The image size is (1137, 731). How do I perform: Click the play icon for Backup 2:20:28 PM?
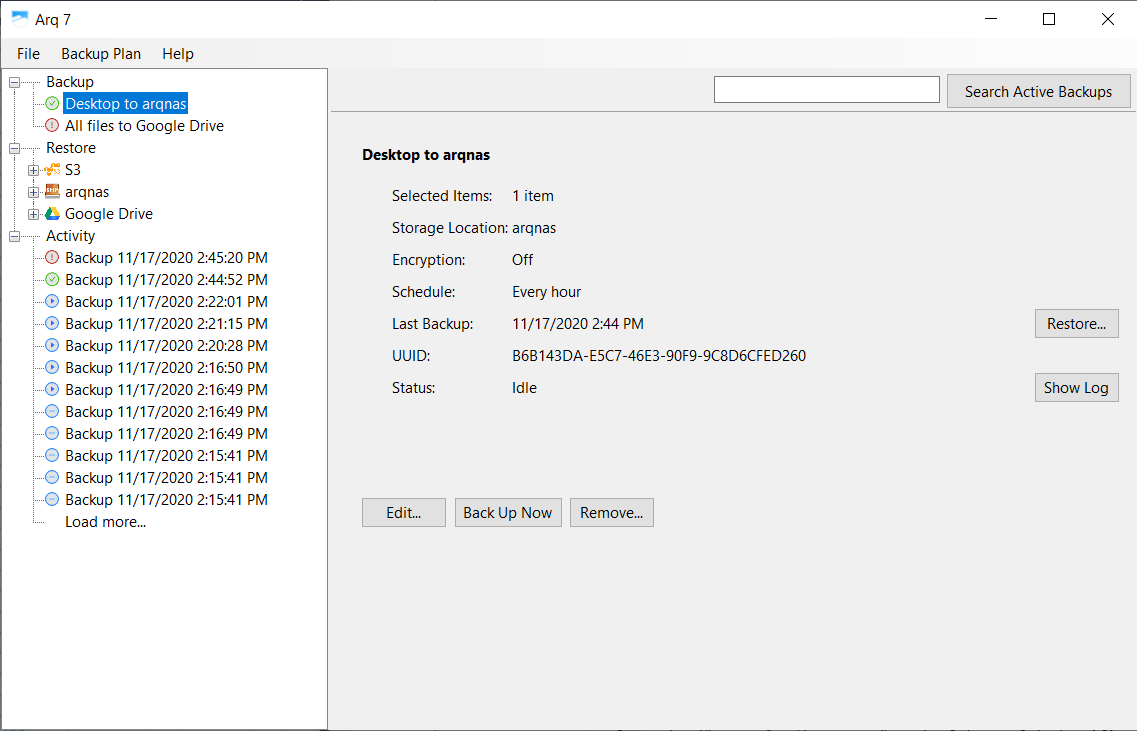tap(52, 345)
